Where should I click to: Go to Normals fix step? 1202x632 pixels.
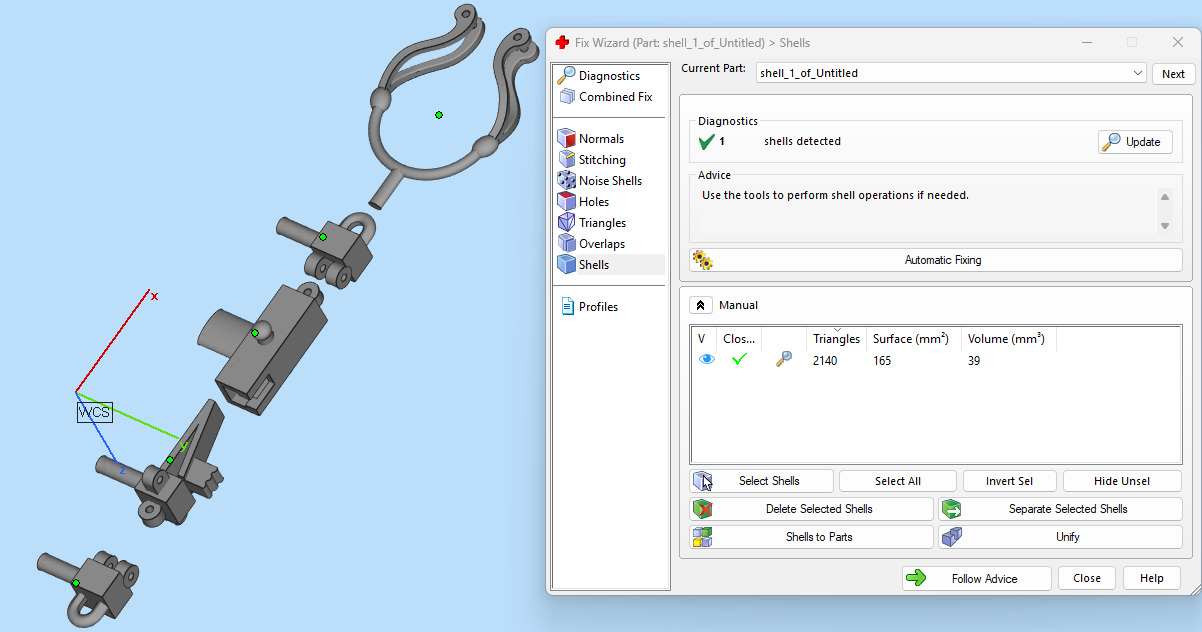pos(601,139)
